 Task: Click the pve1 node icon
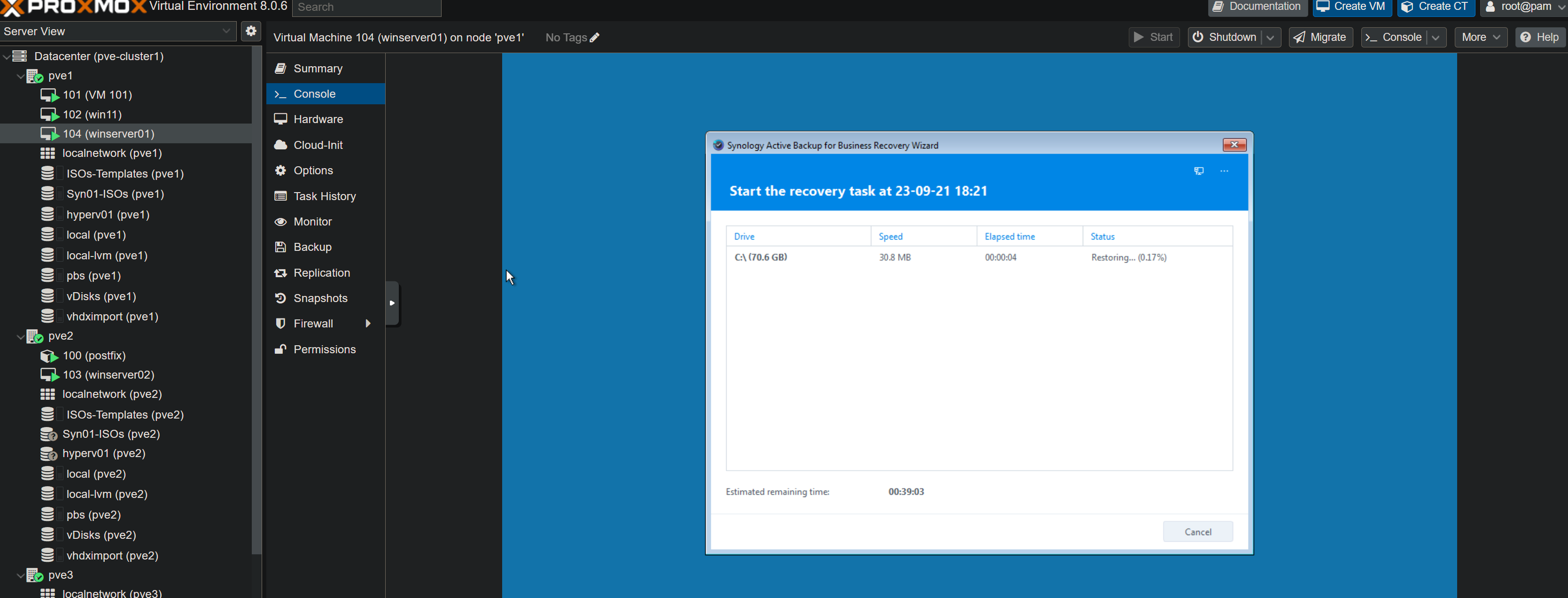35,76
